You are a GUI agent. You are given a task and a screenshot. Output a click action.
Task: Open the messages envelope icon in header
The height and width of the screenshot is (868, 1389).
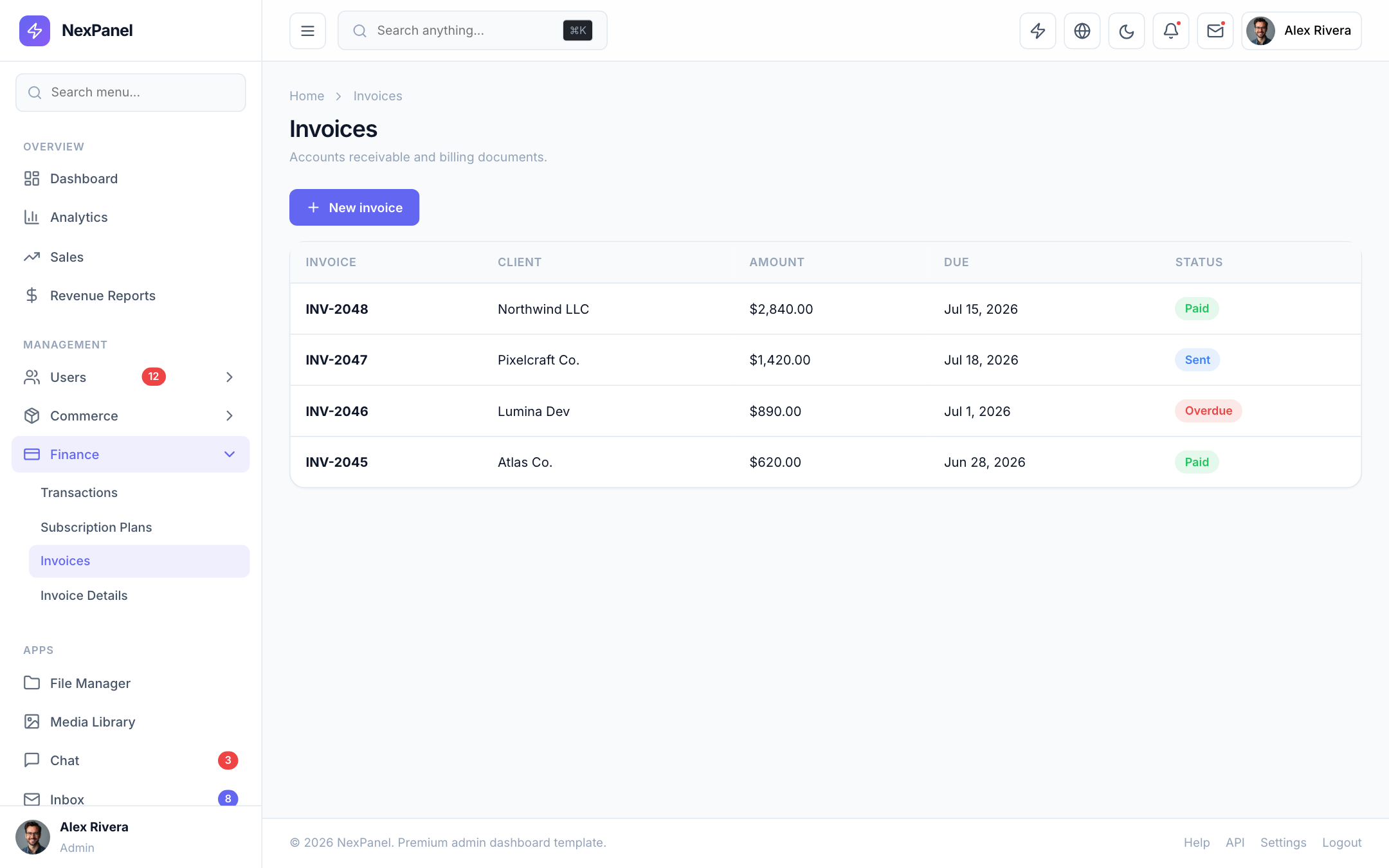coord(1215,31)
